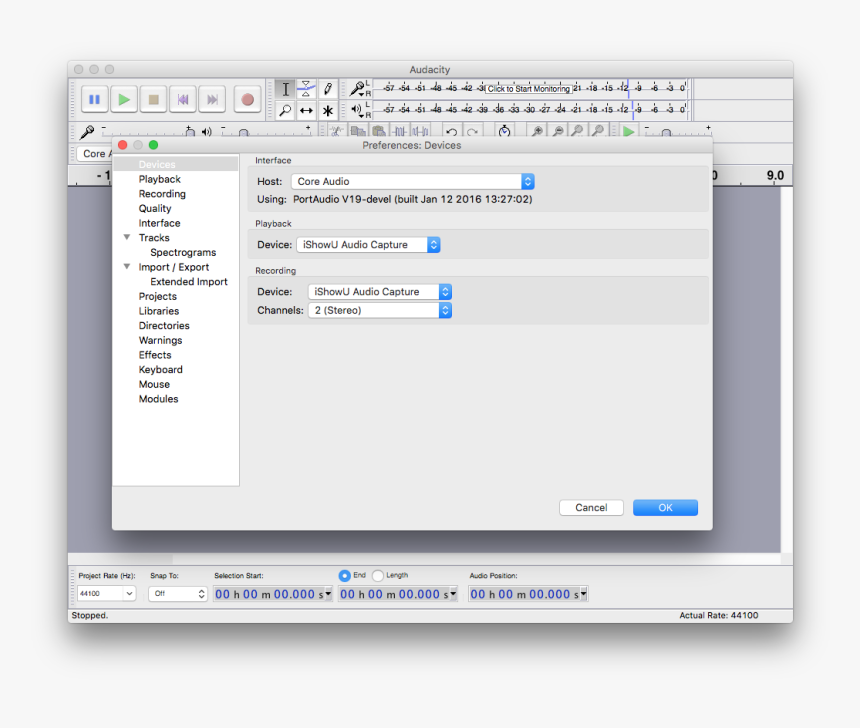860x728 pixels.
Task: Open the Directories preferences category
Action: pyautogui.click(x=164, y=325)
